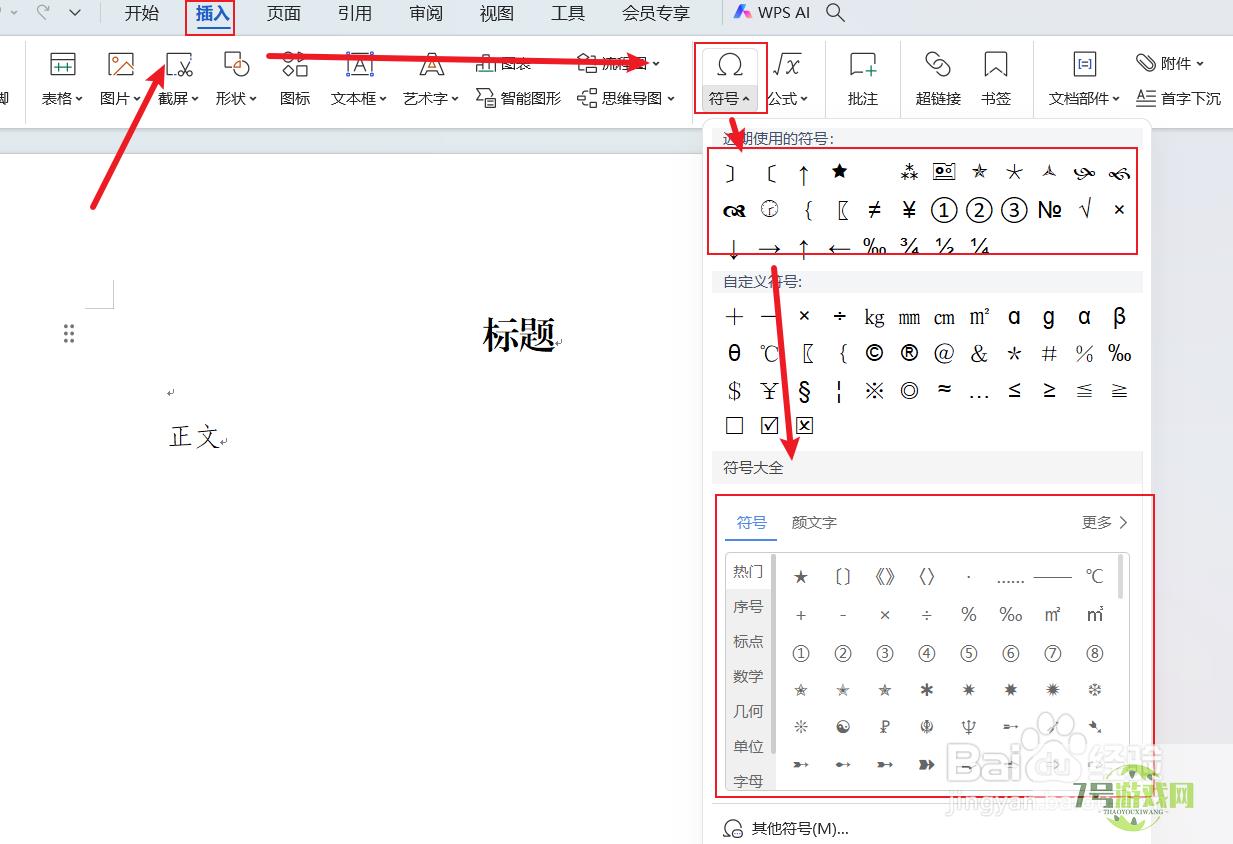Launch WPS AI from the menu bar
1233x844 pixels.
click(x=772, y=13)
